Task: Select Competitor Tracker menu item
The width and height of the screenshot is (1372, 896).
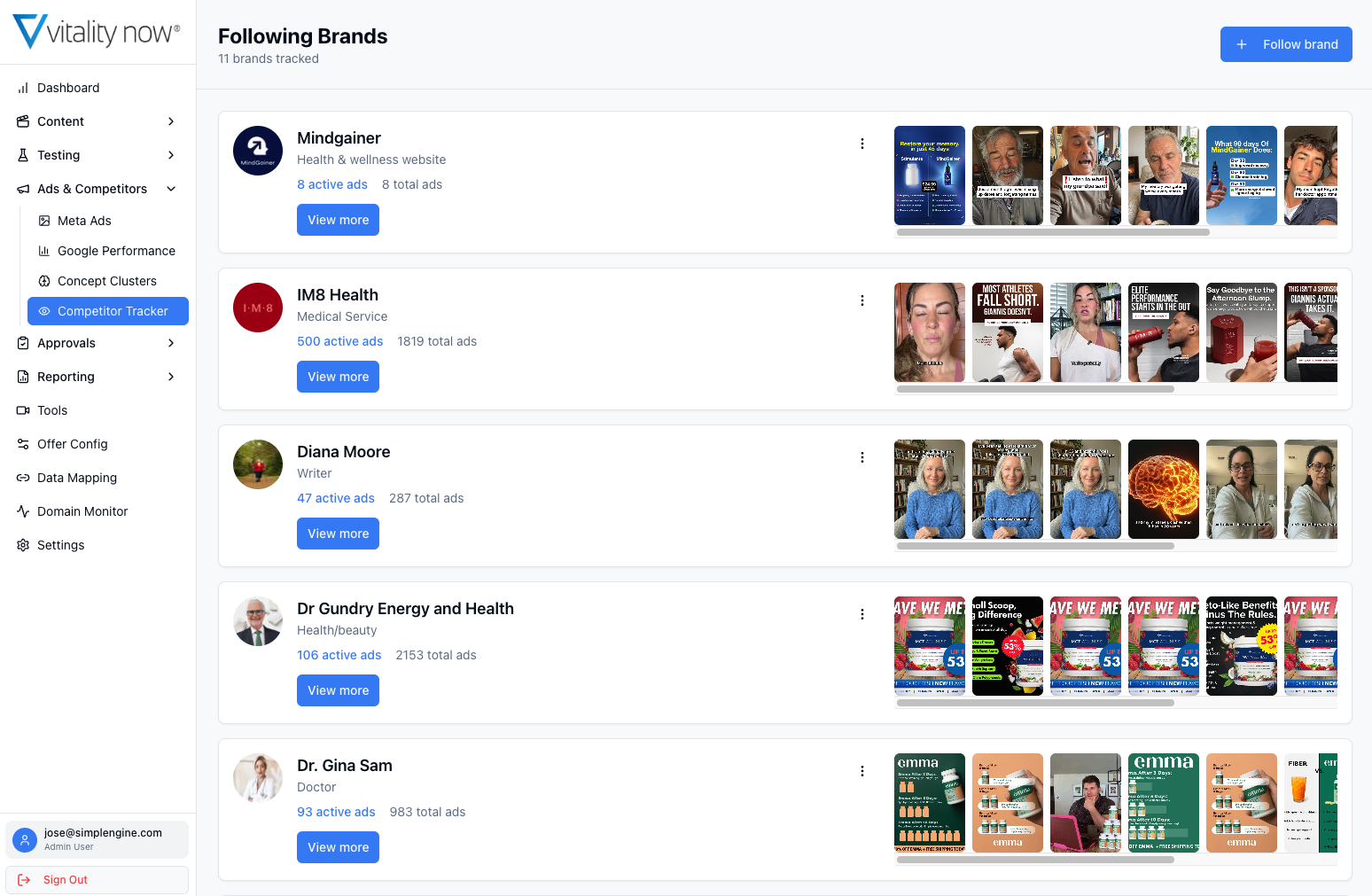Action: pos(107,311)
